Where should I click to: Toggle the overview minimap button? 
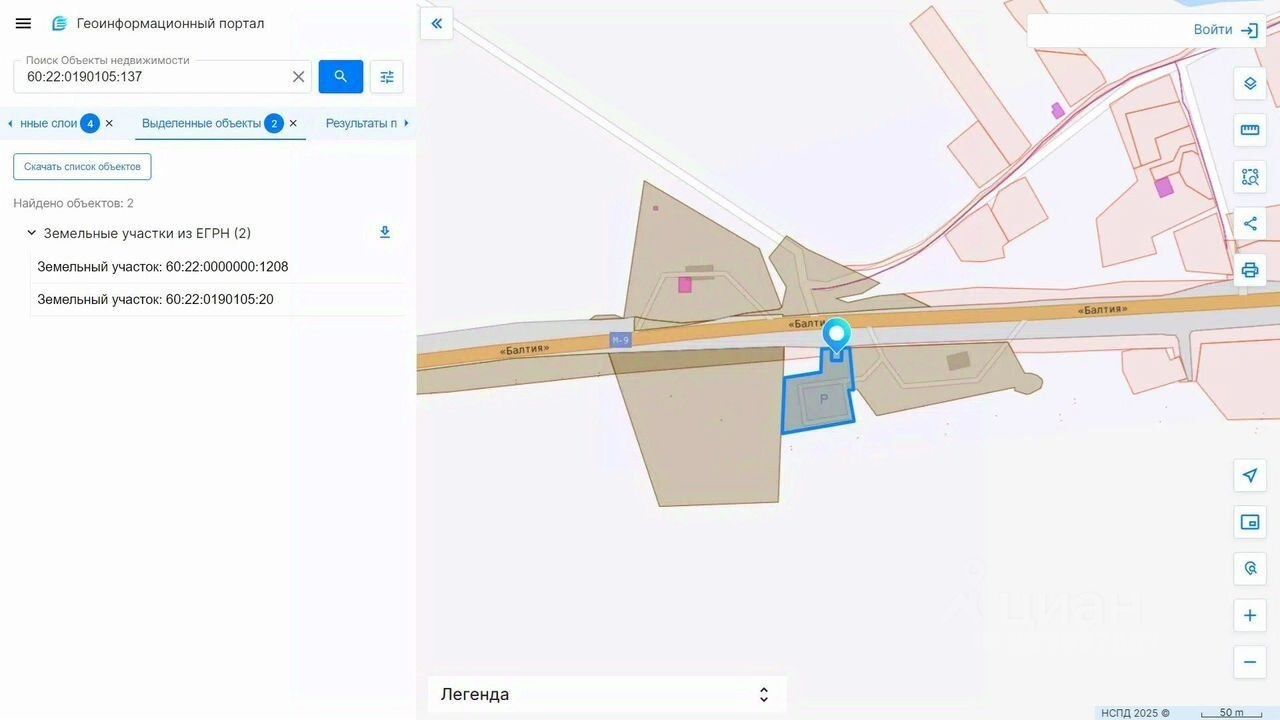1250,522
